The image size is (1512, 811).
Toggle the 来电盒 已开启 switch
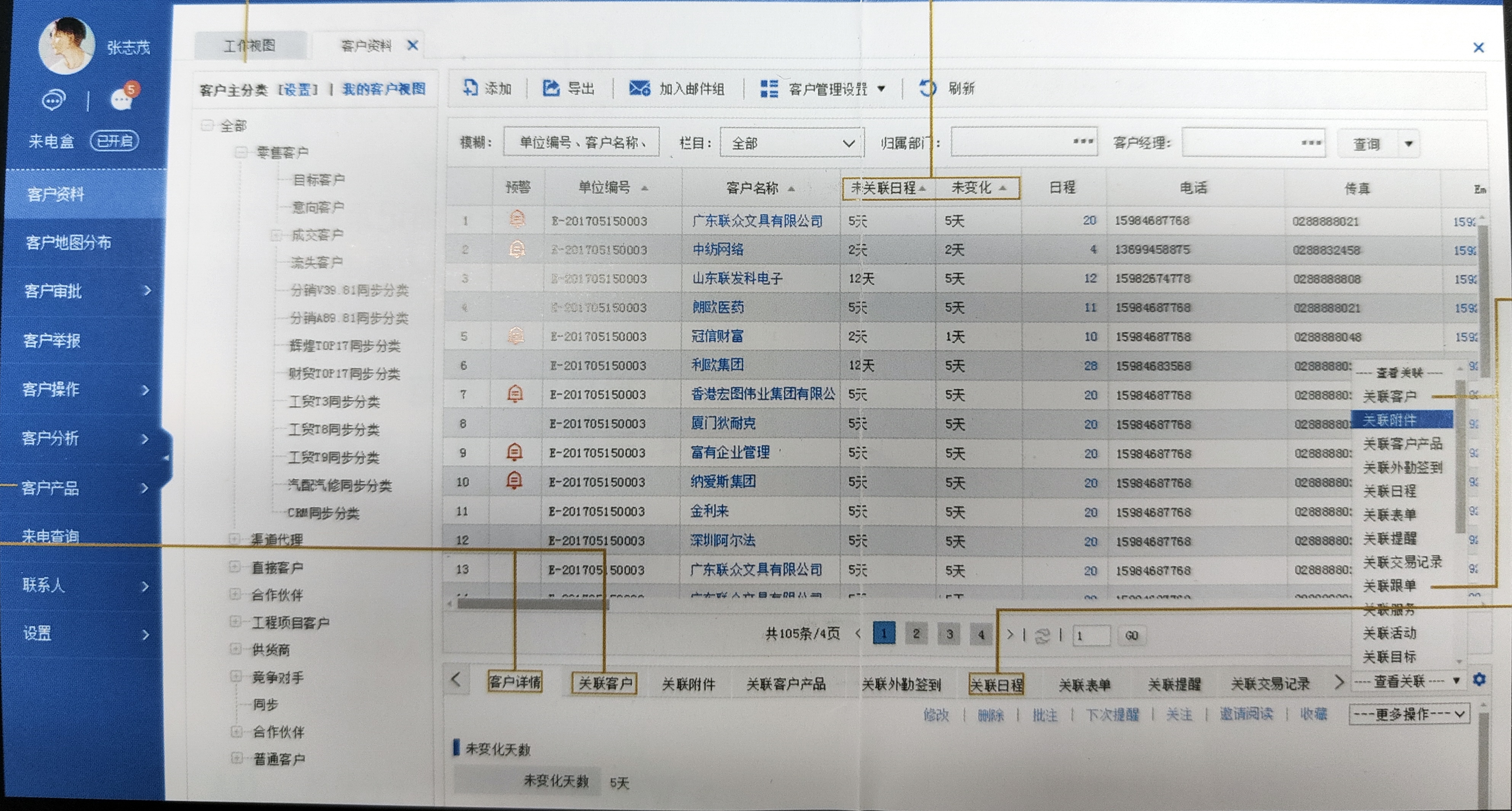pos(114,141)
